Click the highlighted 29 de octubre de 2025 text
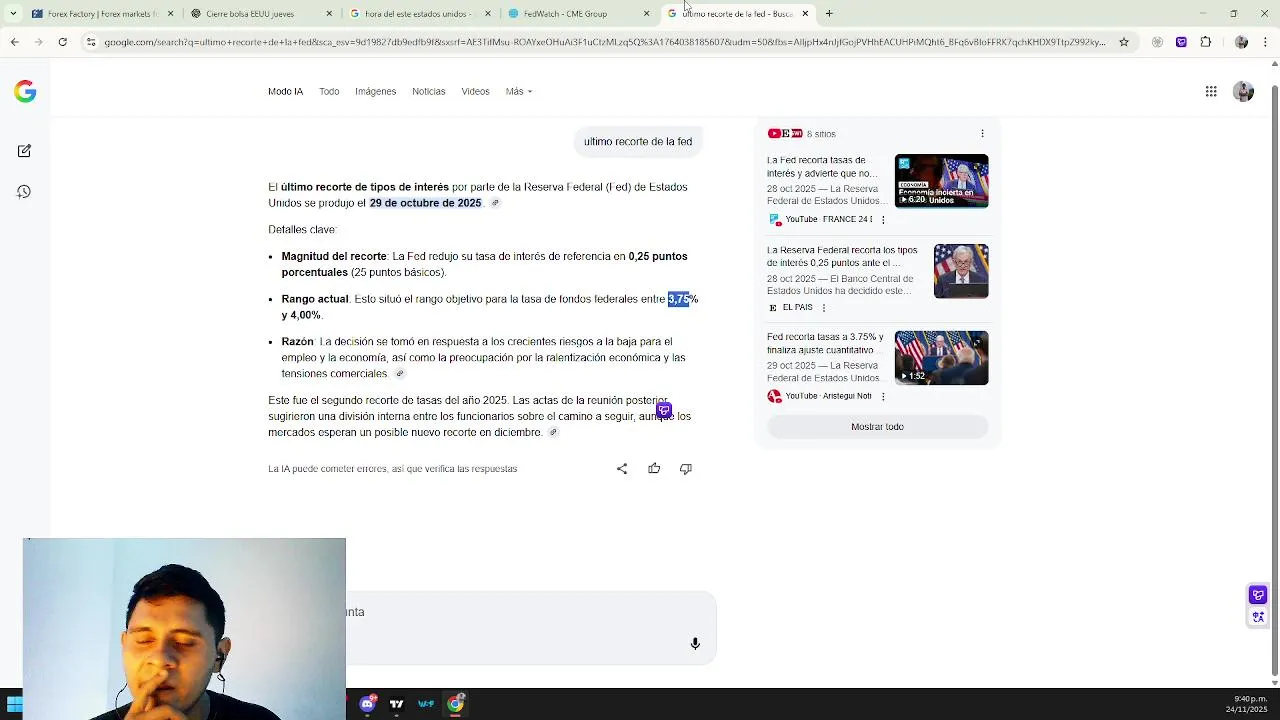 click(x=425, y=203)
